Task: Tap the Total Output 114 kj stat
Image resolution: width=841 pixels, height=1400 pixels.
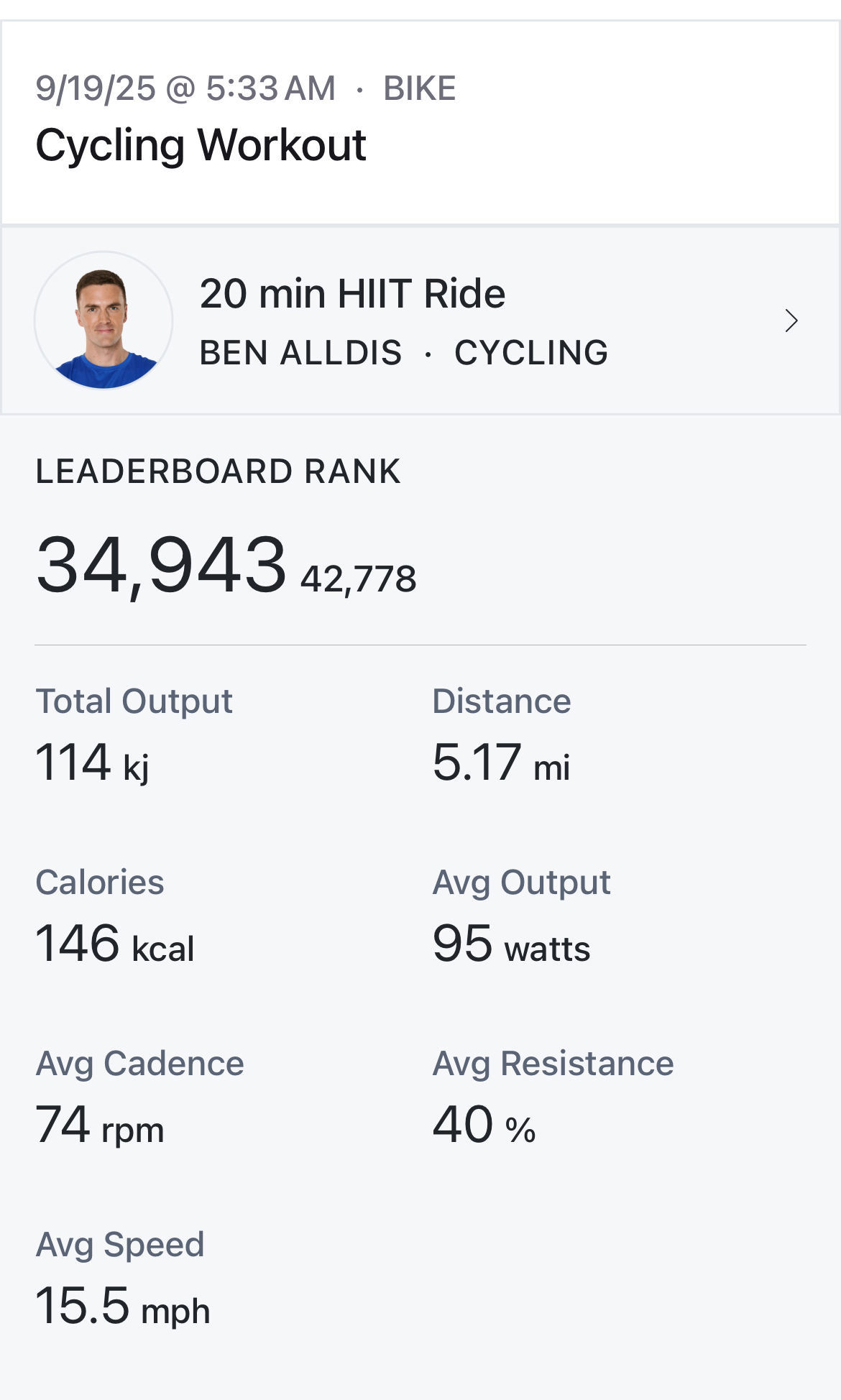Action: point(93,763)
